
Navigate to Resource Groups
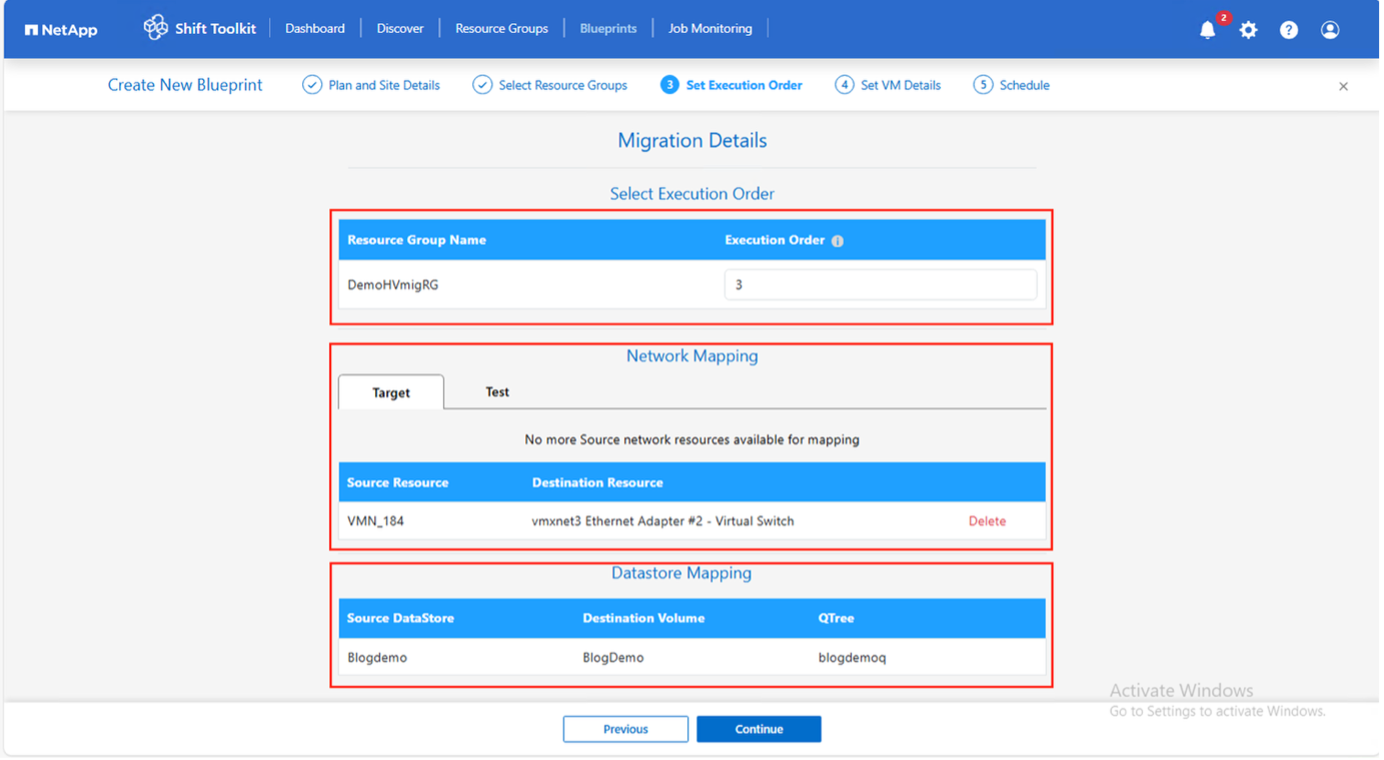click(501, 29)
